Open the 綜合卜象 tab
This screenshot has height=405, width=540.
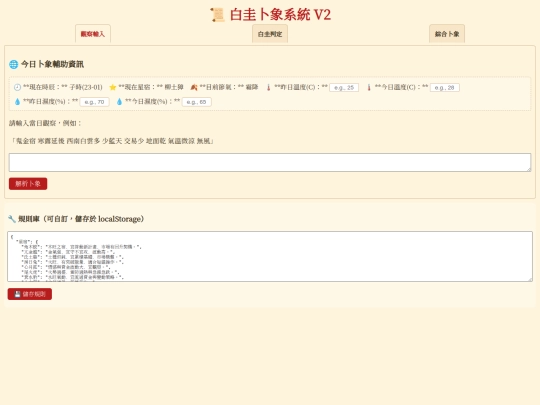[x=447, y=34]
